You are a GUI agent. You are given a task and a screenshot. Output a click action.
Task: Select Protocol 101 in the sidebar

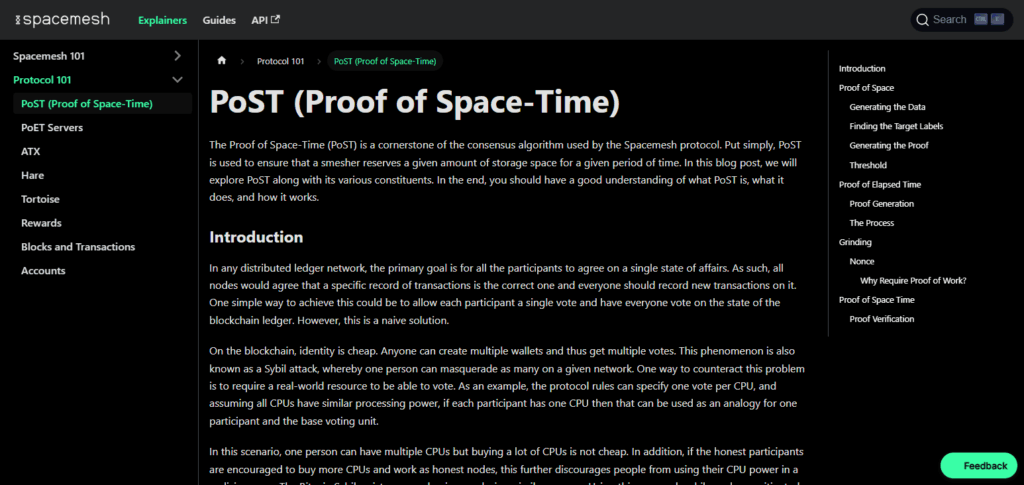[42, 80]
